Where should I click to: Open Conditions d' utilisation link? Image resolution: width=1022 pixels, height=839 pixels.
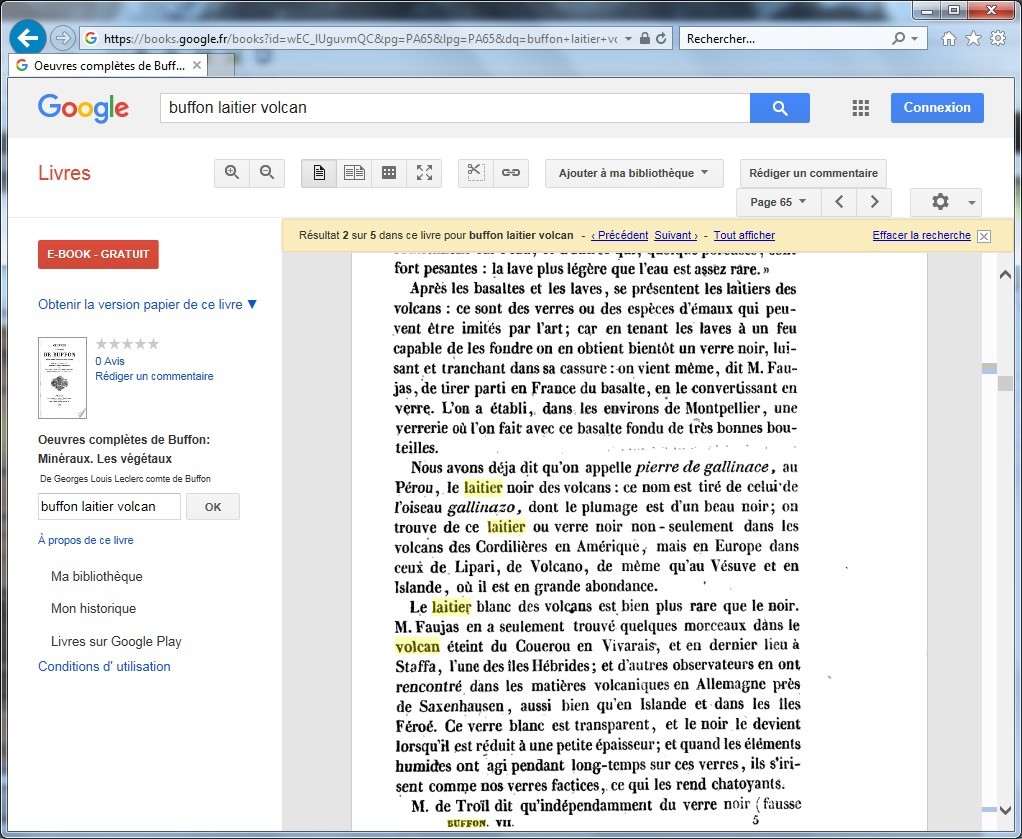pyautogui.click(x=104, y=666)
